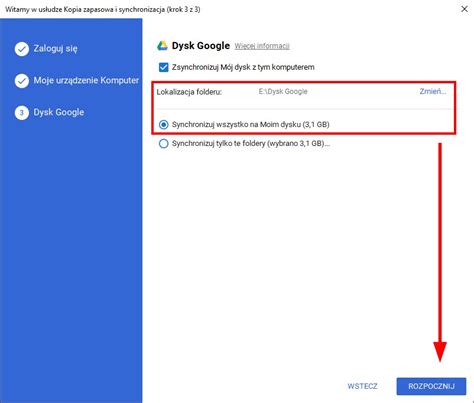Click the E:\Dysk Google folder path
This screenshot has width=474, height=403.
coord(283,91)
